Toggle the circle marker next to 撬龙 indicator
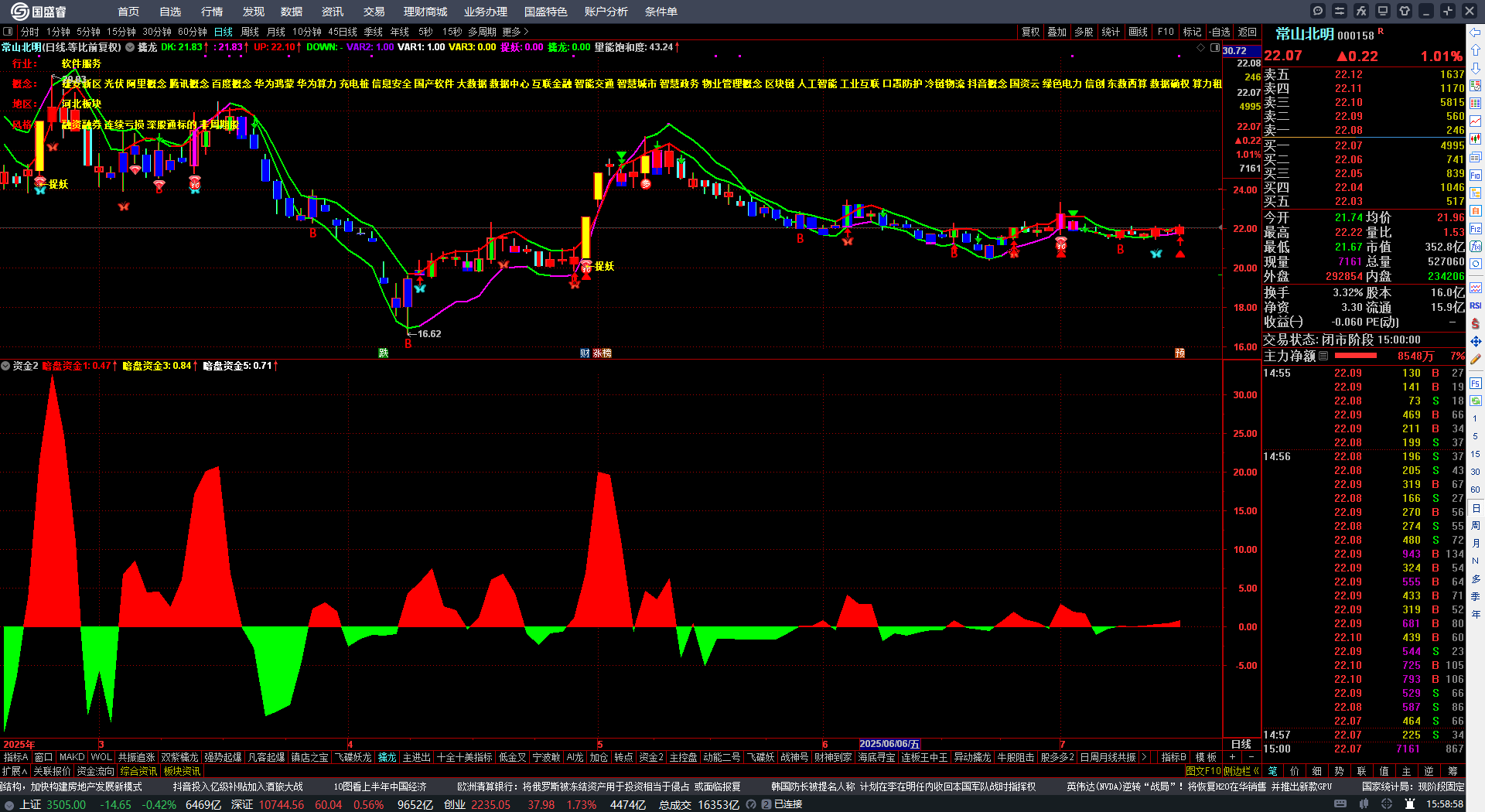 131,47
